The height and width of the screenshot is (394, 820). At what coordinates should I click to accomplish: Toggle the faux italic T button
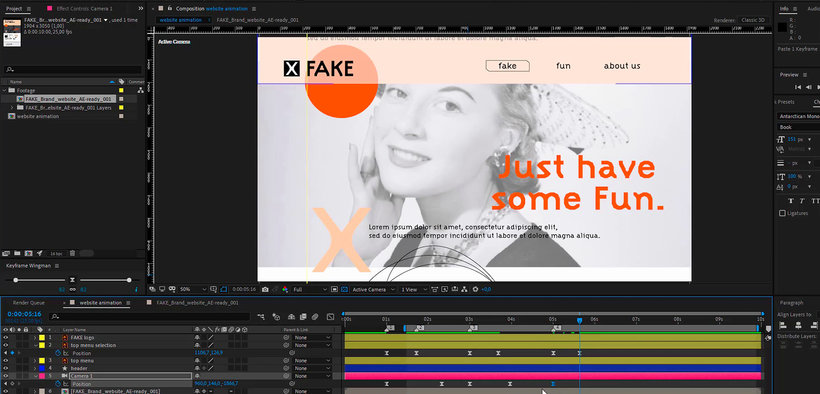click(802, 201)
